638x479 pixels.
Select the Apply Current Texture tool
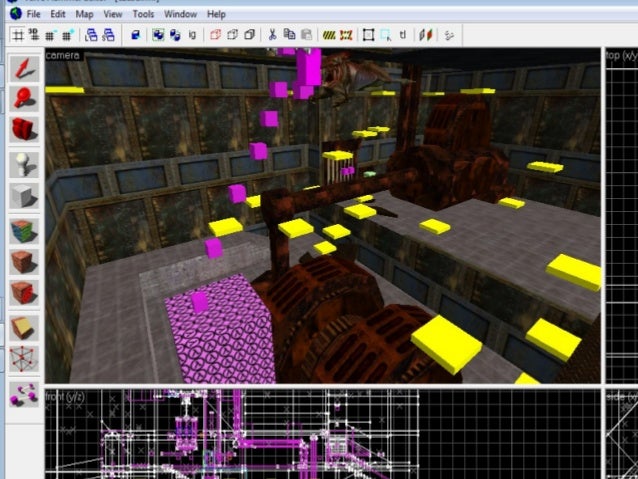(x=24, y=262)
